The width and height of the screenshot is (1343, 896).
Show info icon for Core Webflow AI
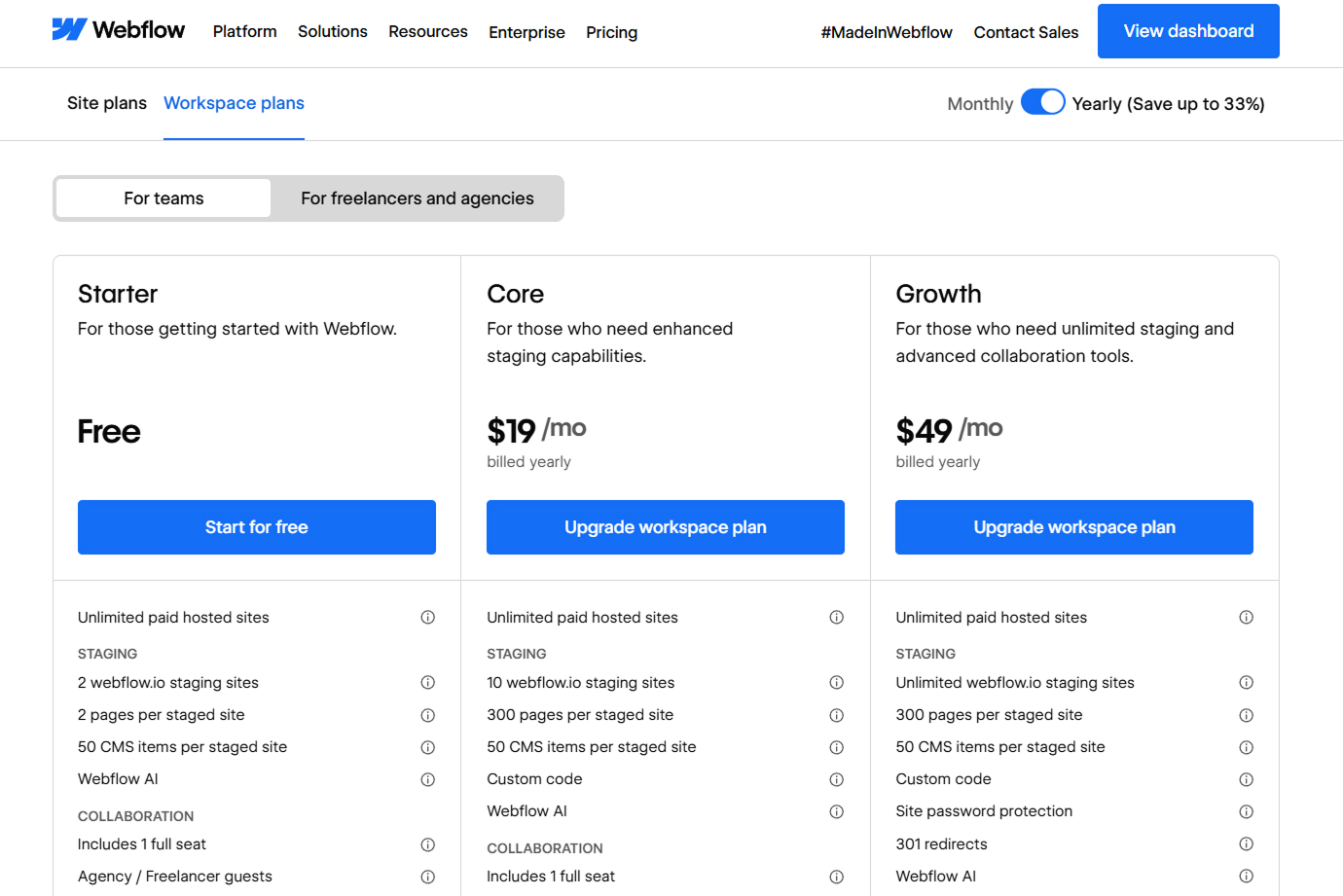click(x=836, y=811)
